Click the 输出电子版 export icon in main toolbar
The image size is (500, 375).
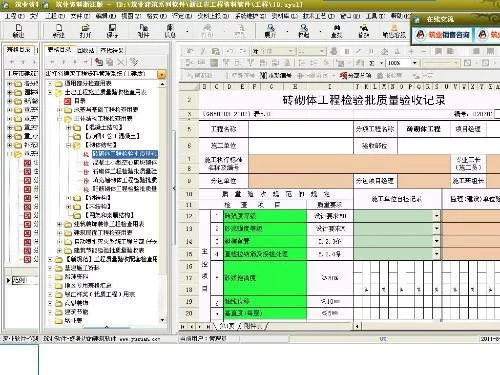(x=394, y=30)
